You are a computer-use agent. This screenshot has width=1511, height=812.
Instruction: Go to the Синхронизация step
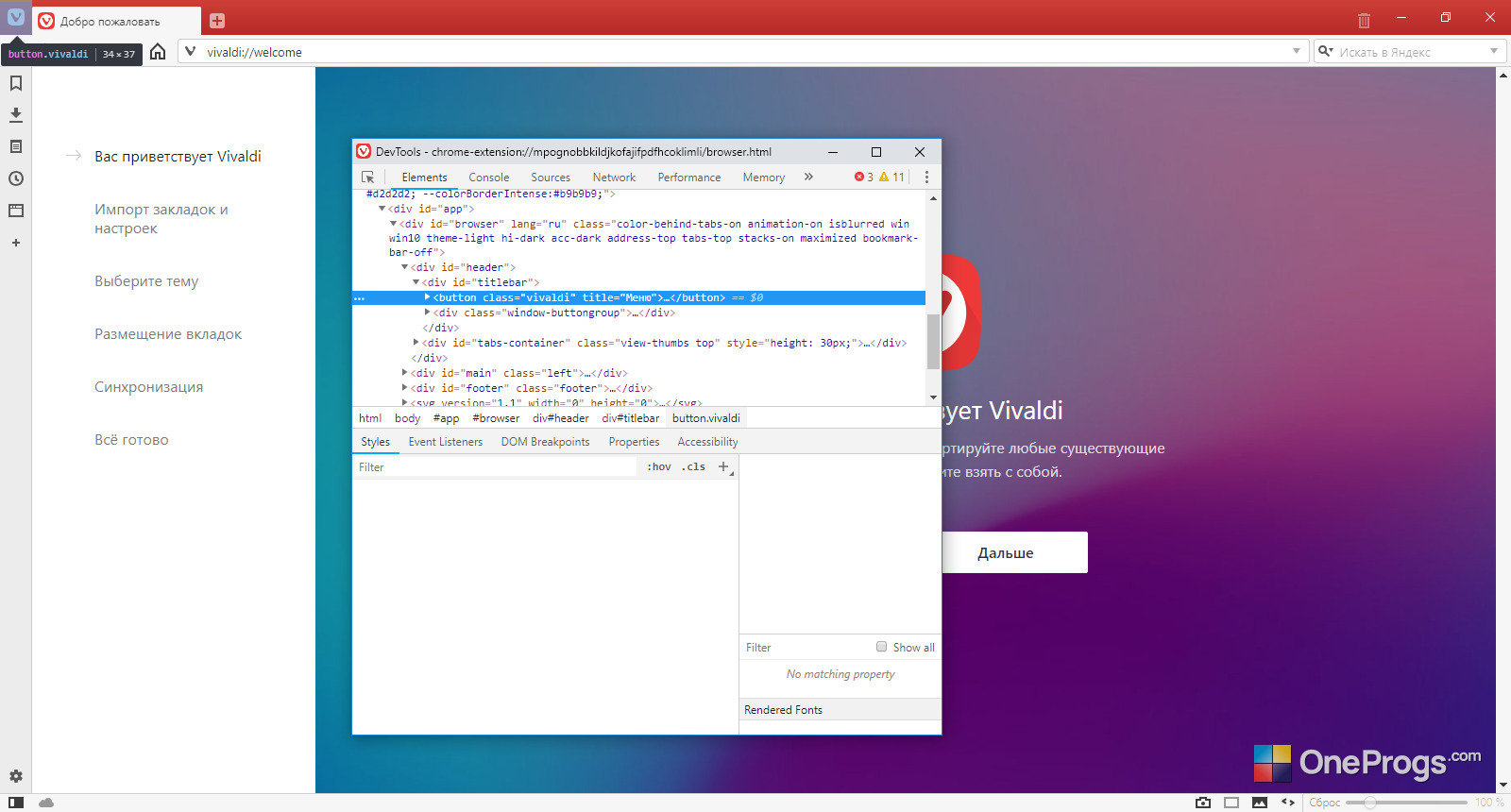(149, 387)
